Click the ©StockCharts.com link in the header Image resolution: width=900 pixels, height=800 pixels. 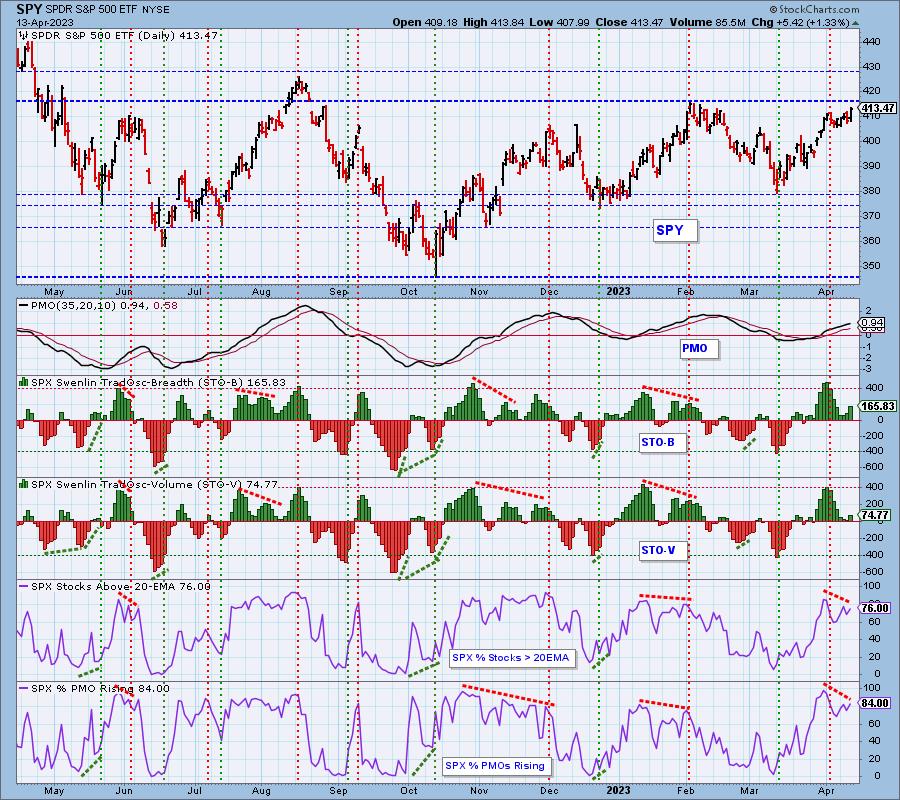(814, 9)
